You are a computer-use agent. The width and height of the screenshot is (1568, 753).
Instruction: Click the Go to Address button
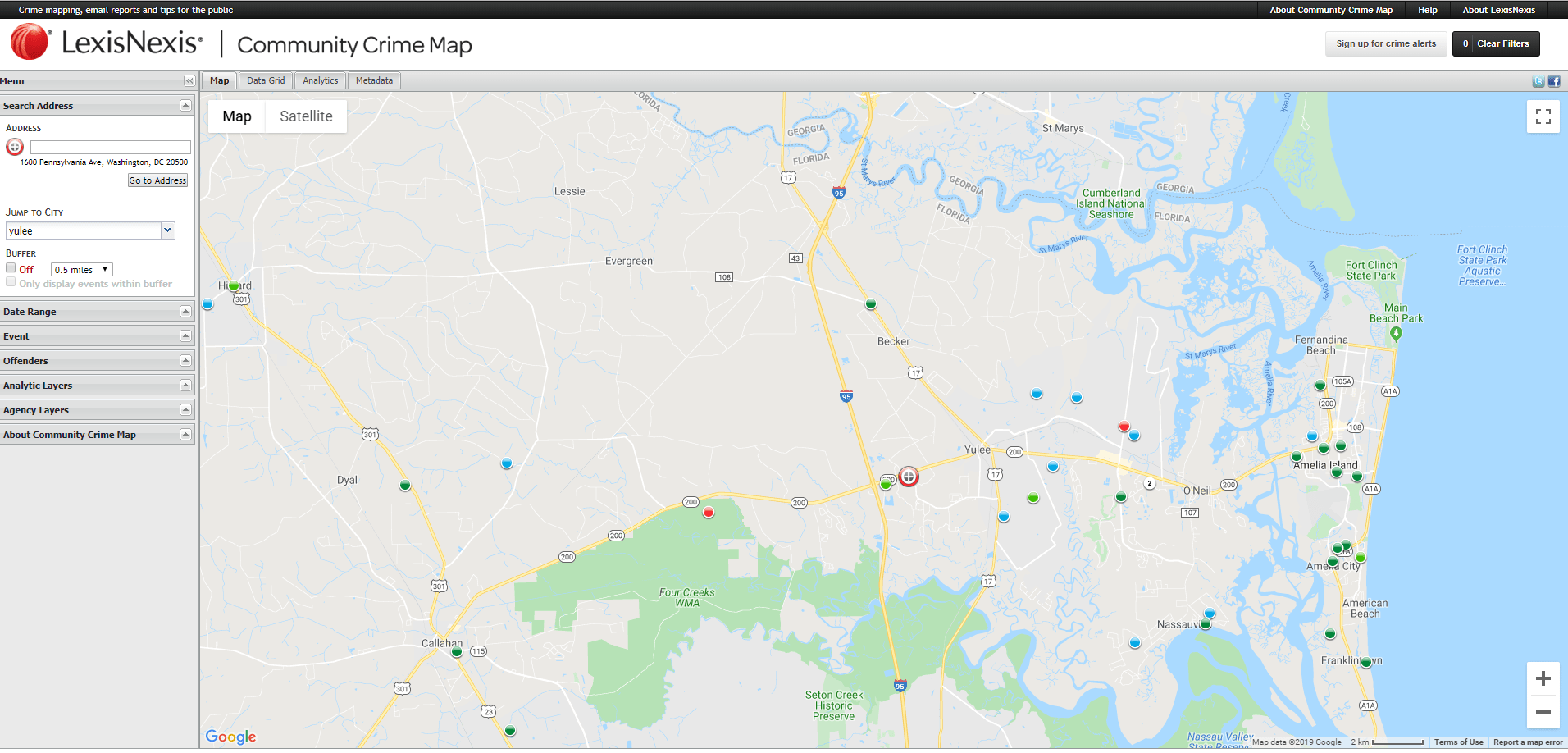157,180
